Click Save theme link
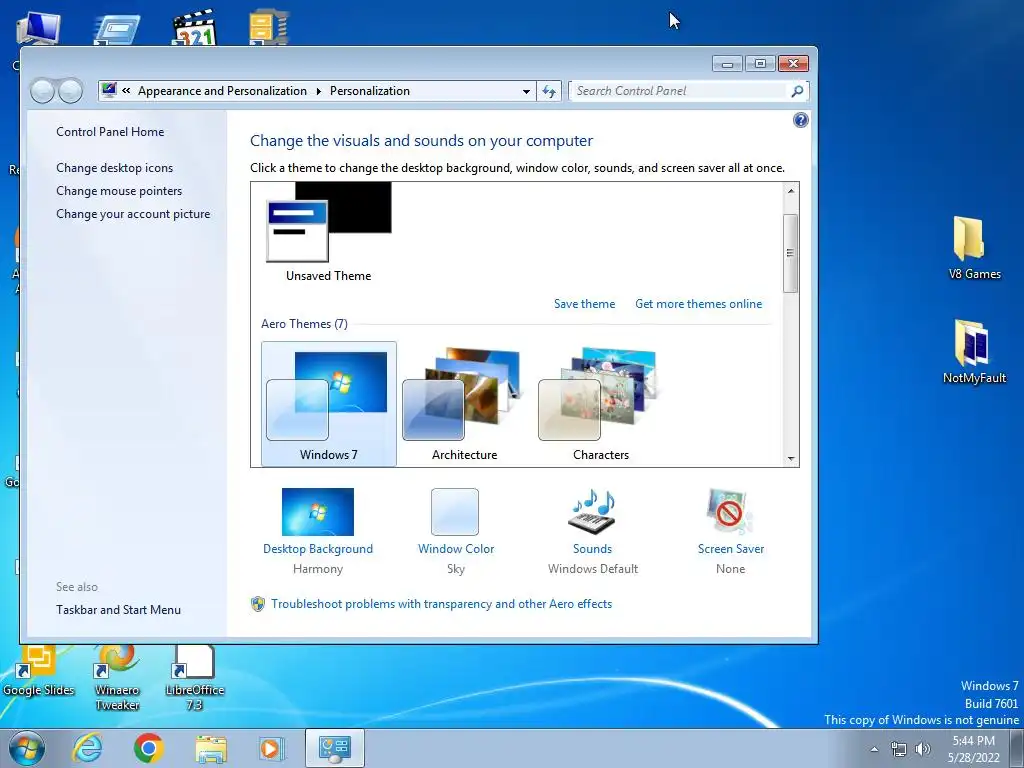Screen dimensions: 1024x768 [x=584, y=304]
